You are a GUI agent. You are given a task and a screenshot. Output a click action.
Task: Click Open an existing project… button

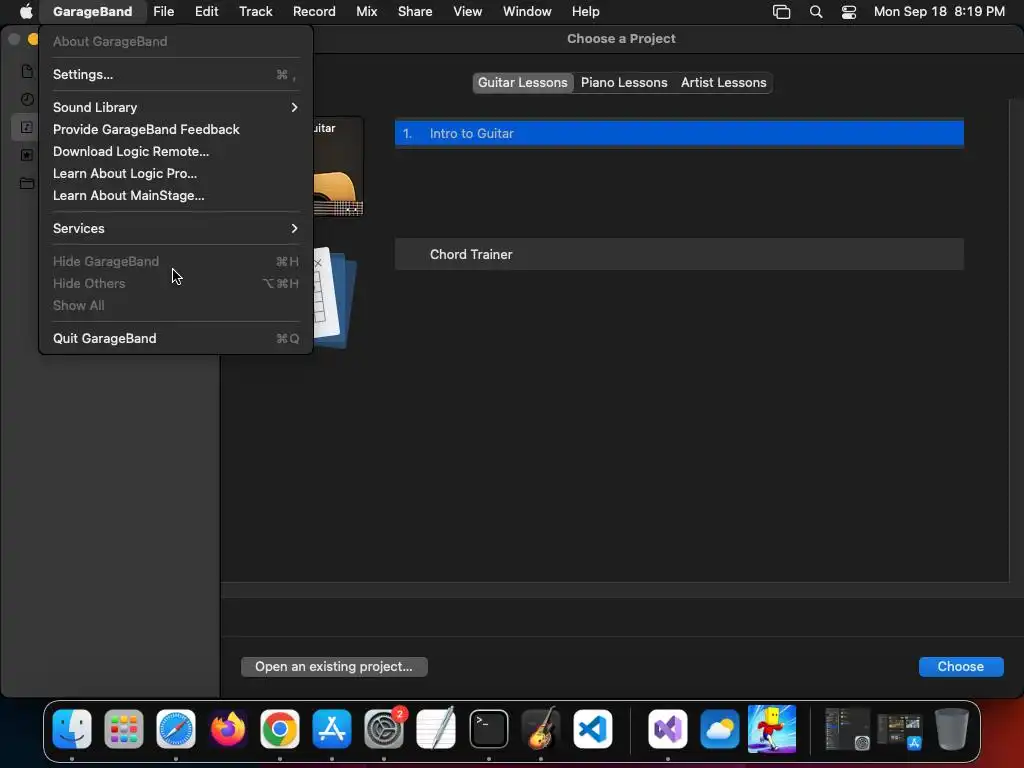point(334,667)
